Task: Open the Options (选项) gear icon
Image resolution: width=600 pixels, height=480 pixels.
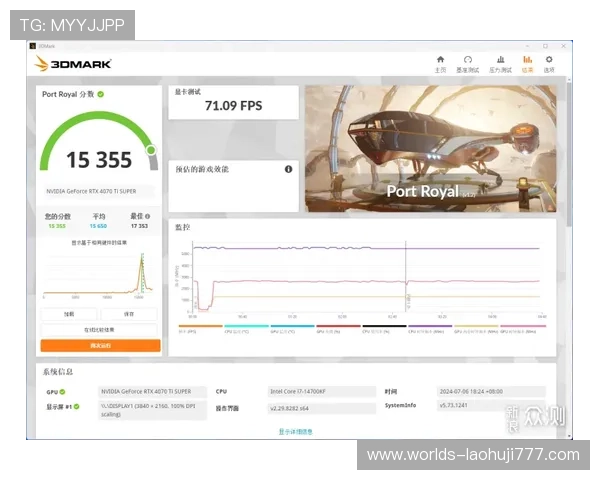Action: click(x=549, y=61)
